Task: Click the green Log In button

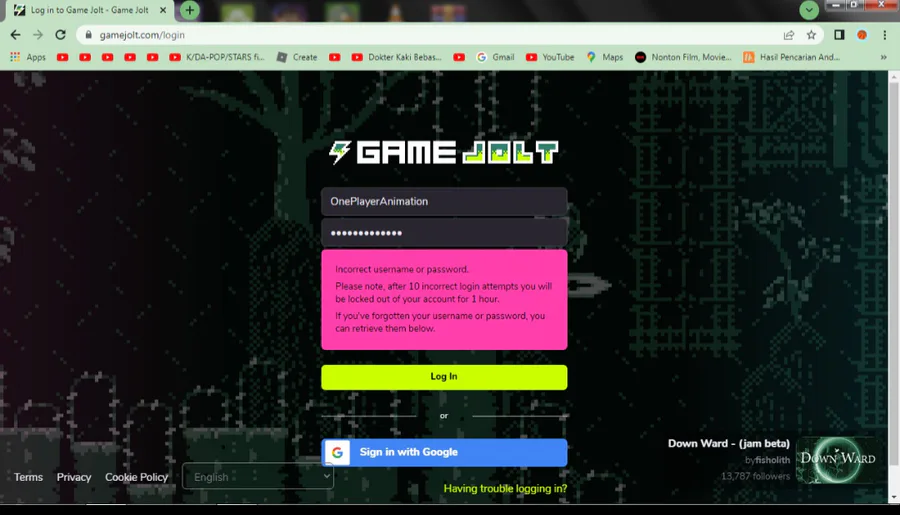Action: click(444, 377)
